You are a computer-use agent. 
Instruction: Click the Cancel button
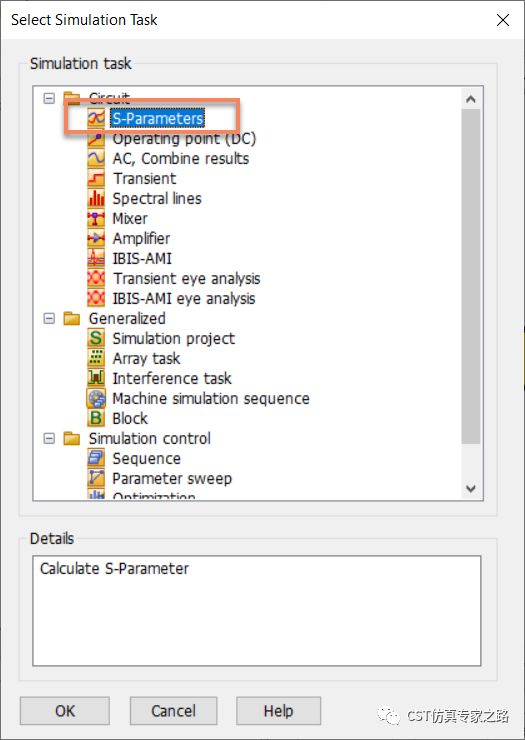(x=173, y=711)
